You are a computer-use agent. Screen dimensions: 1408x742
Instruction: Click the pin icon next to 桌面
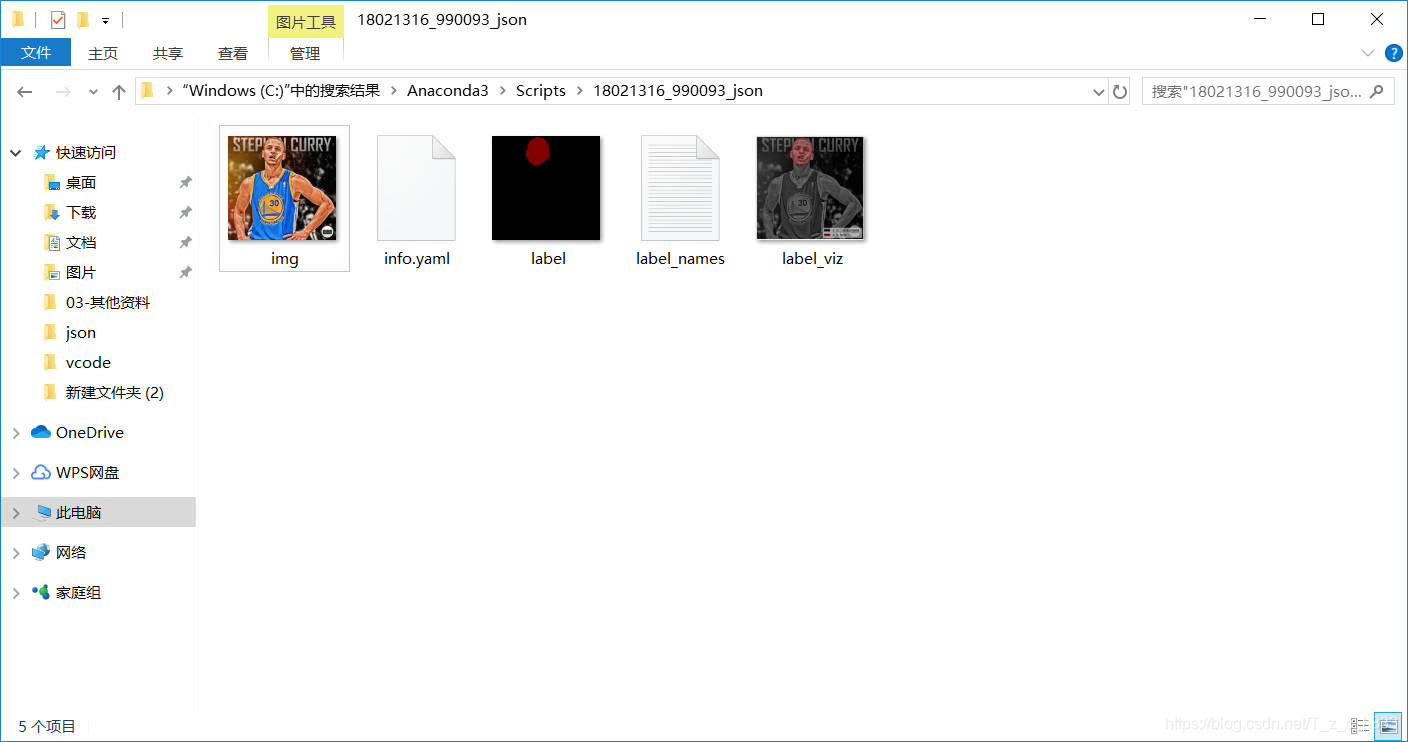click(x=185, y=183)
